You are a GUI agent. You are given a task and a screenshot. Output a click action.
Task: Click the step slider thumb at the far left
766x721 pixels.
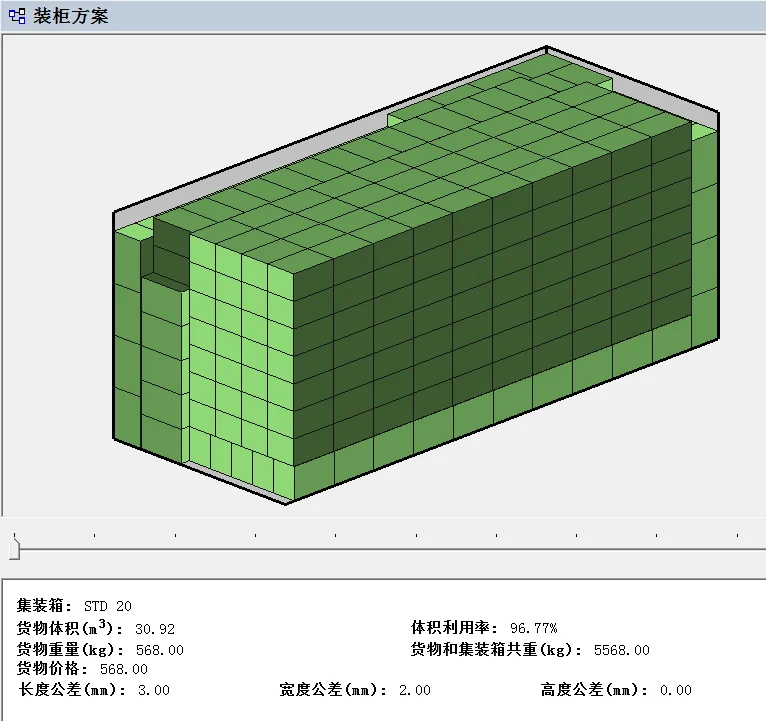[x=14, y=547]
